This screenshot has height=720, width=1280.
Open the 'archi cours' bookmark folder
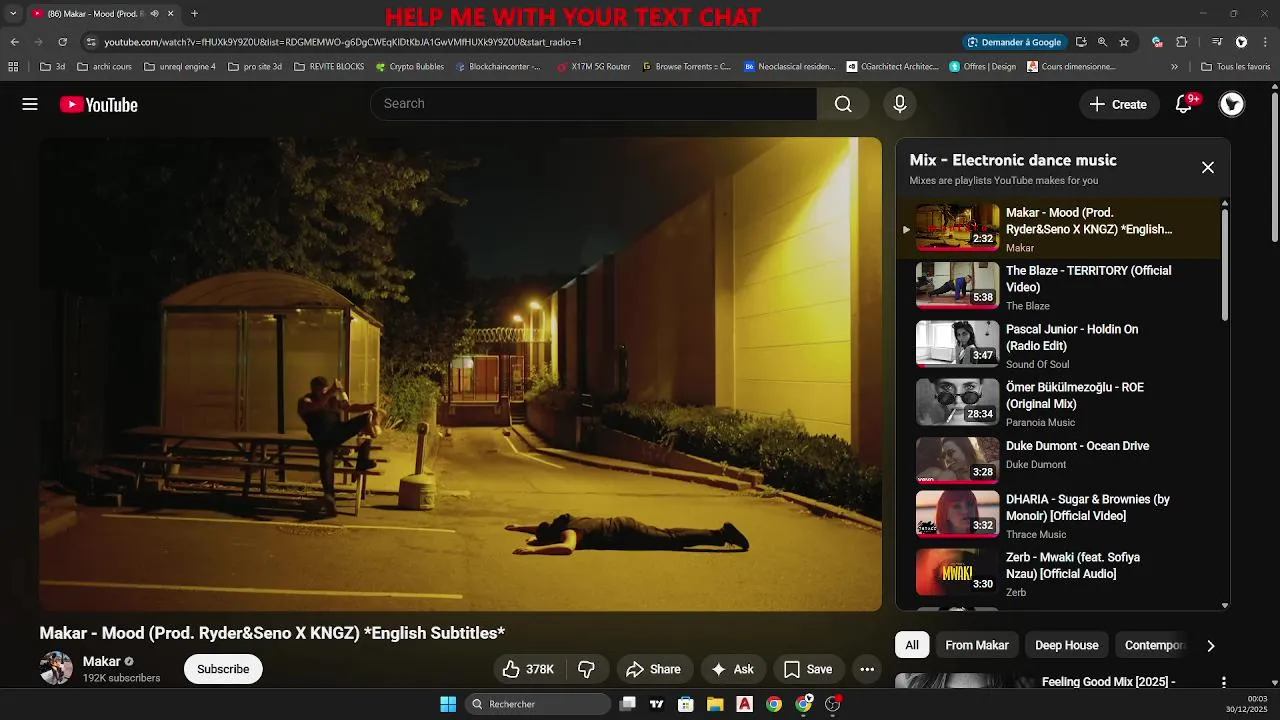(103, 67)
